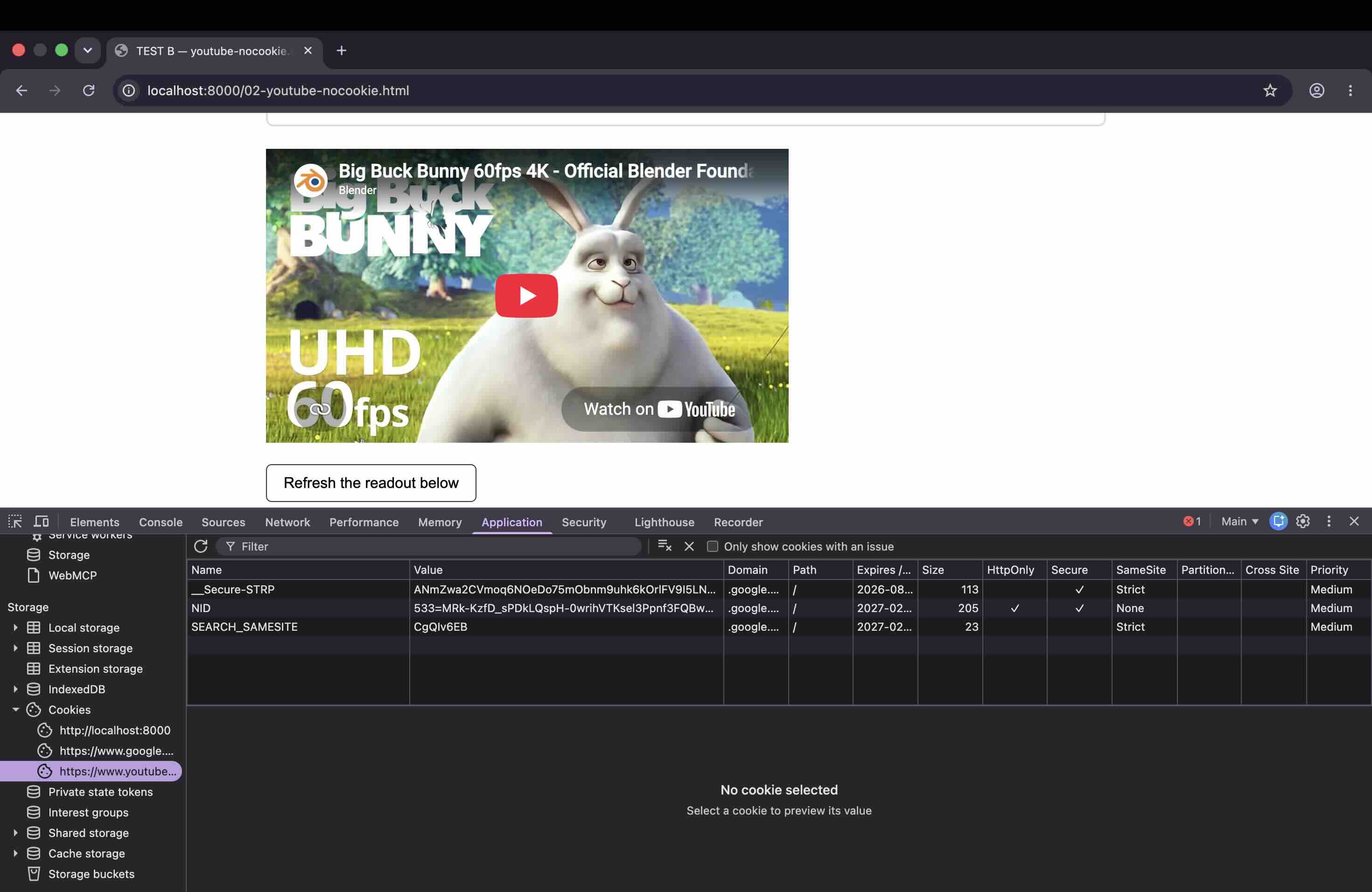
Task: Switch to the Lighthouse tab
Action: tap(664, 522)
